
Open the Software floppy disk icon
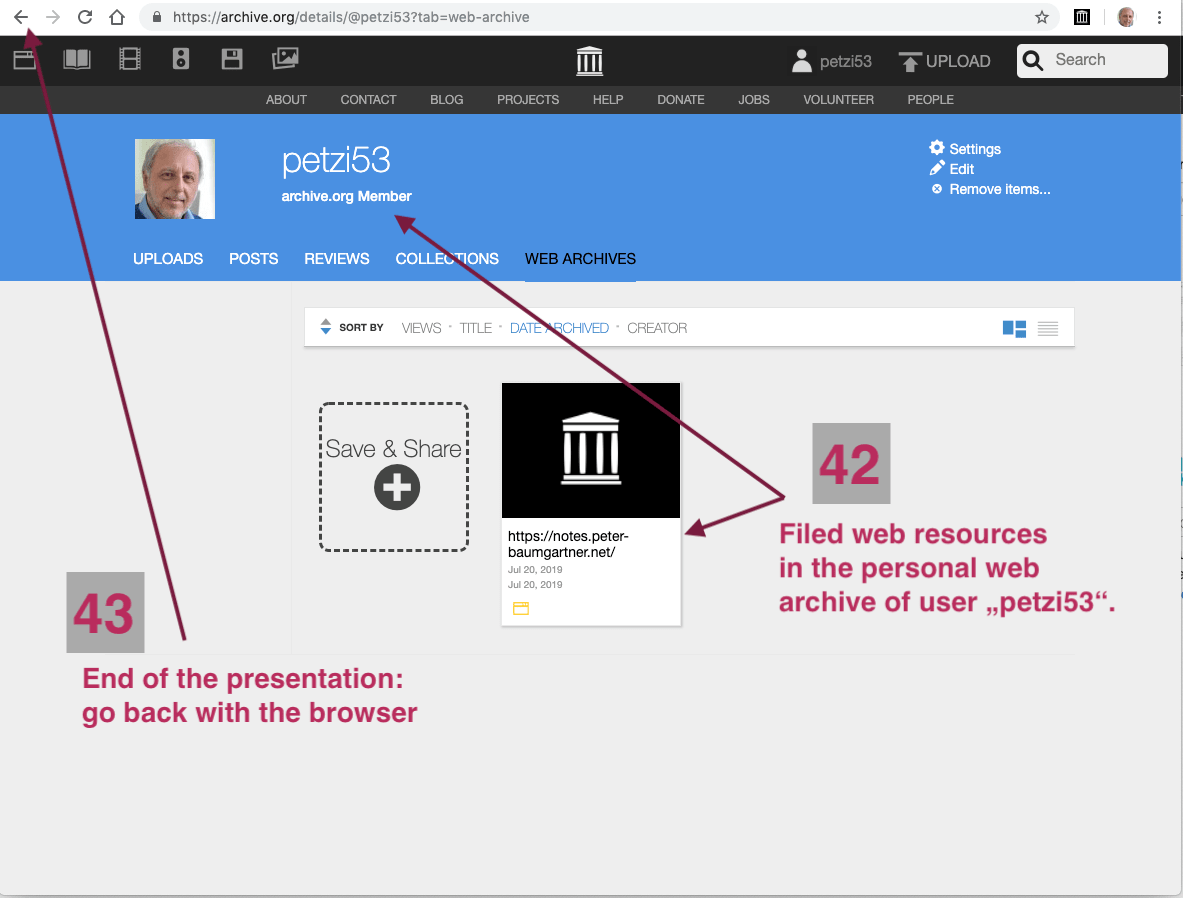(x=232, y=60)
